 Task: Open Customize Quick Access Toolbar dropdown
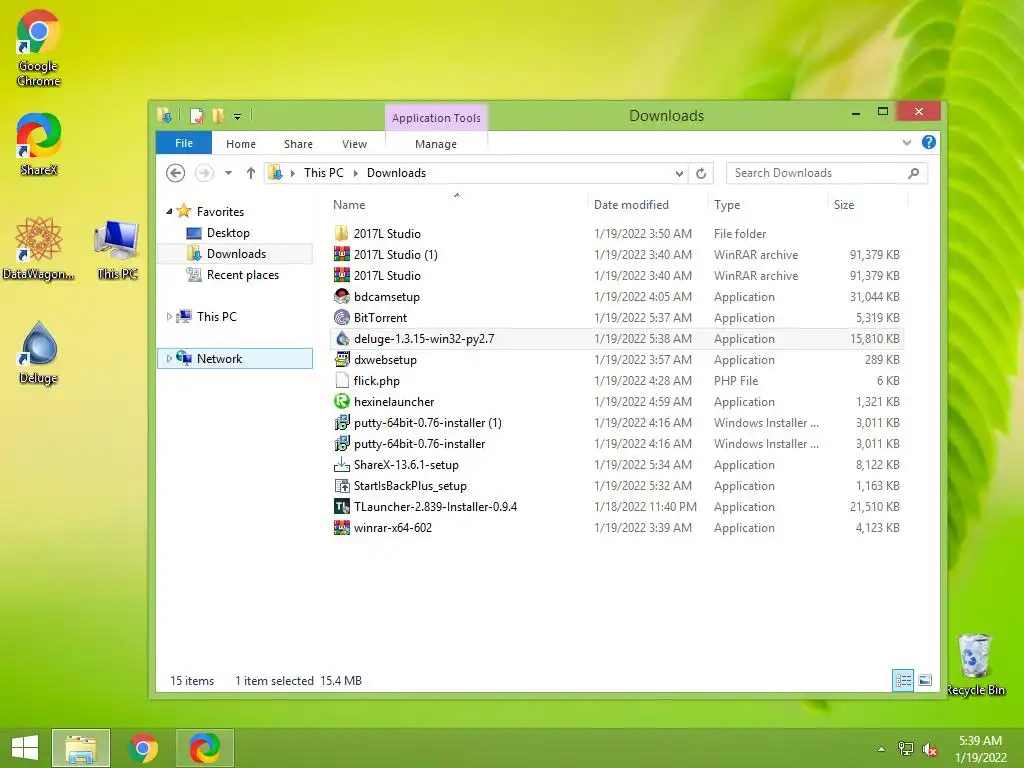coord(238,117)
